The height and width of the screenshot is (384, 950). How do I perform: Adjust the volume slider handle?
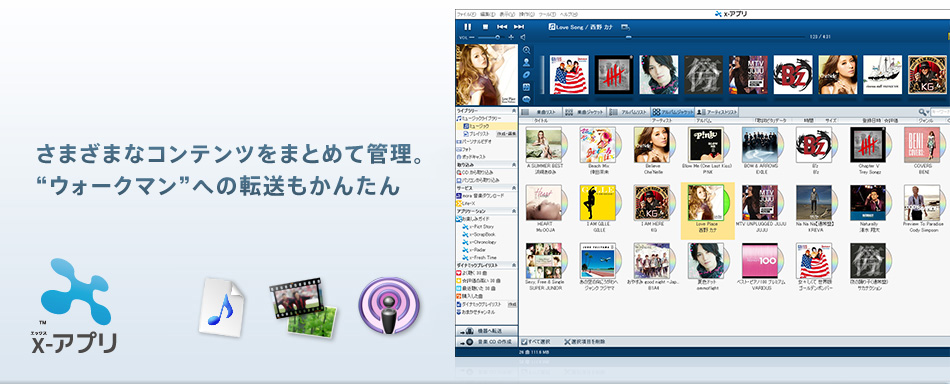click(498, 37)
